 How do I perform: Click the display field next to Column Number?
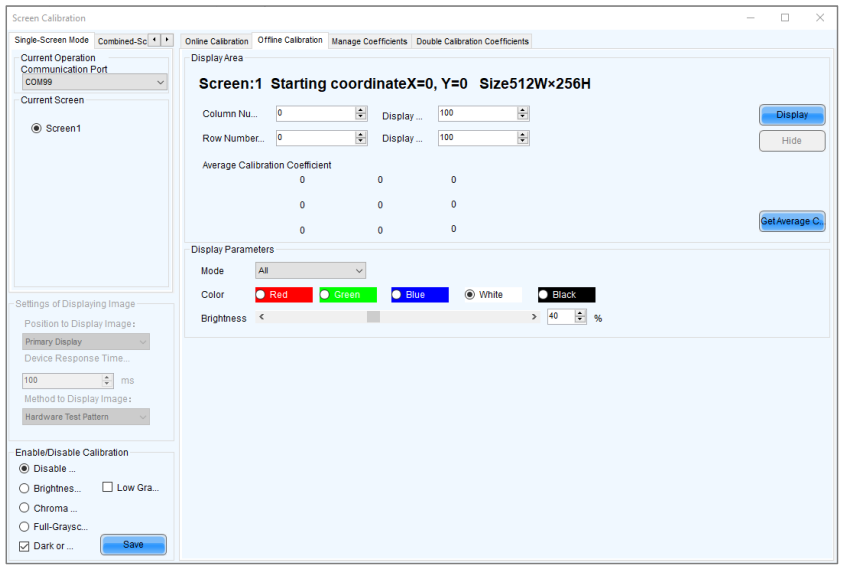pyautogui.click(x=477, y=113)
